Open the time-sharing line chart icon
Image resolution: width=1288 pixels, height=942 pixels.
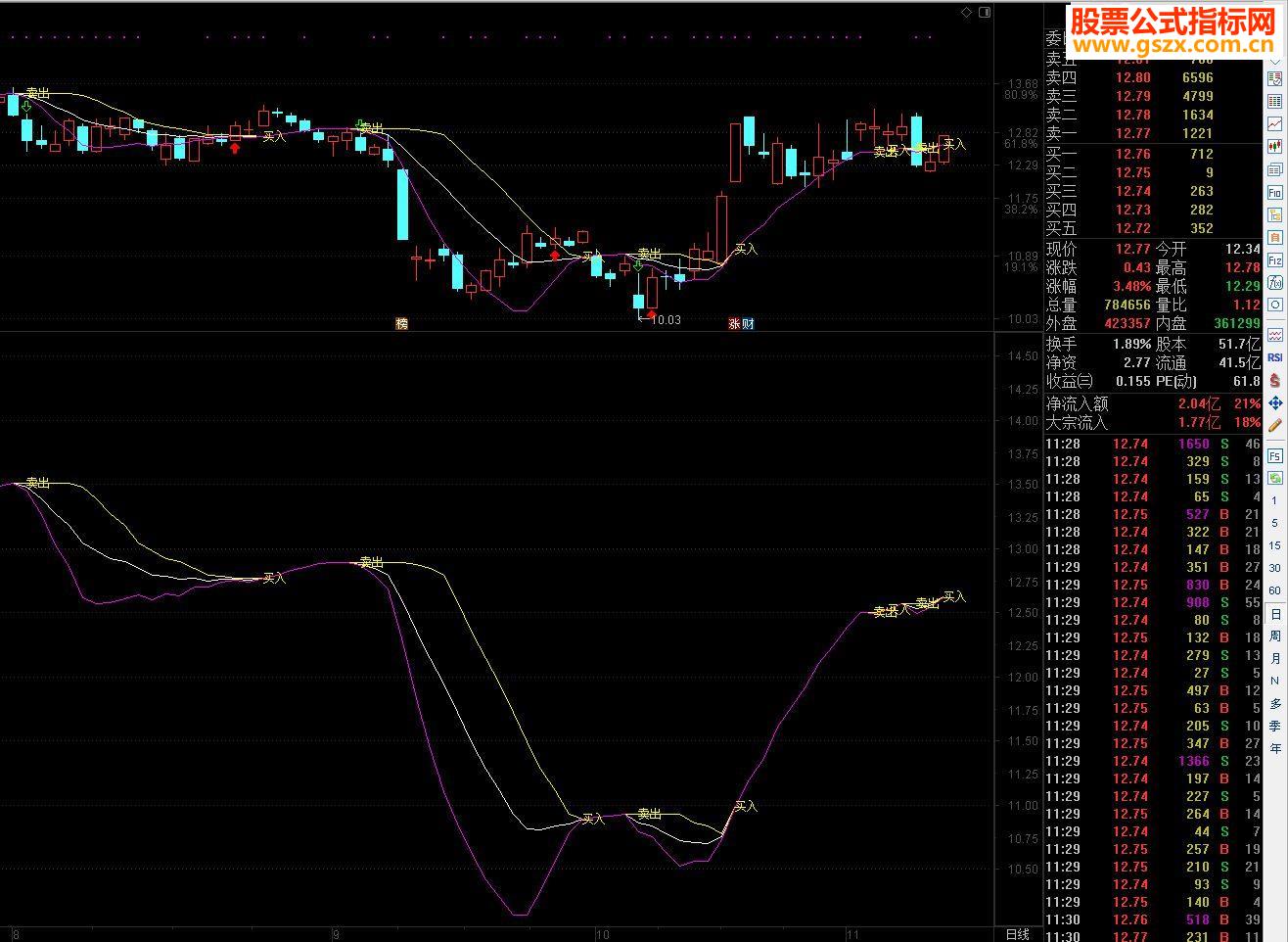click(1275, 123)
